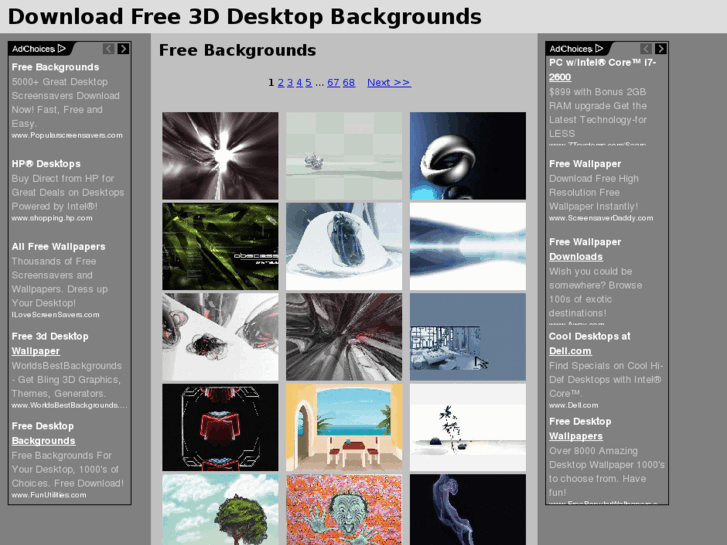Click the left AdChoices label
This screenshot has height=545, width=727.
click(33, 49)
